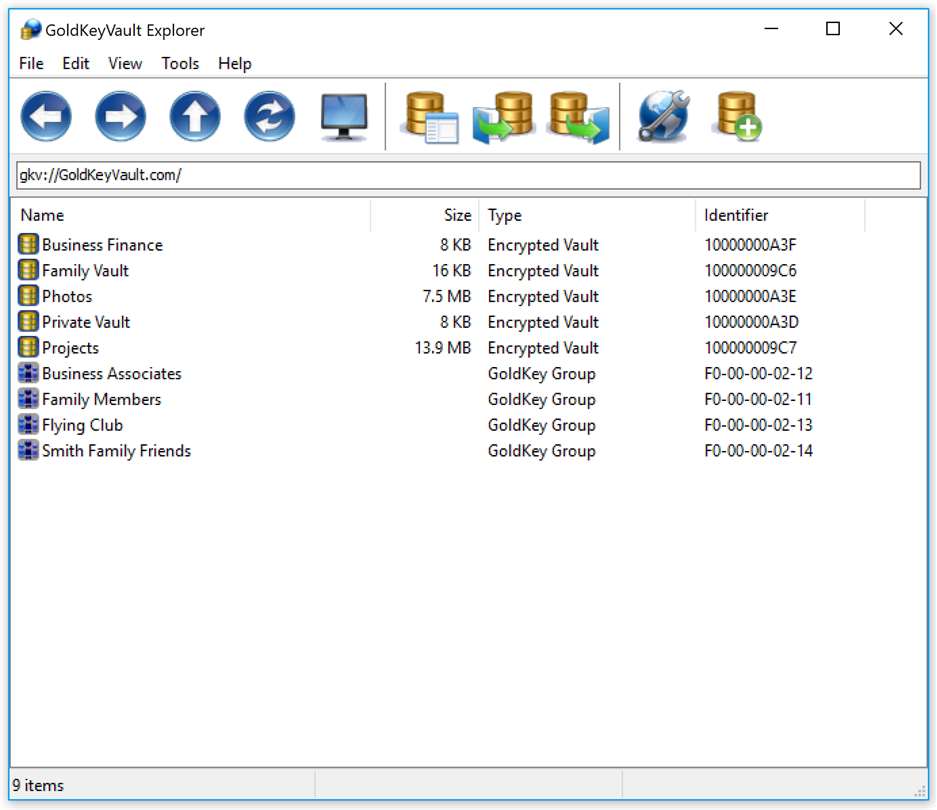Select the Business Finance name
The image size is (937, 810).
coord(102,244)
